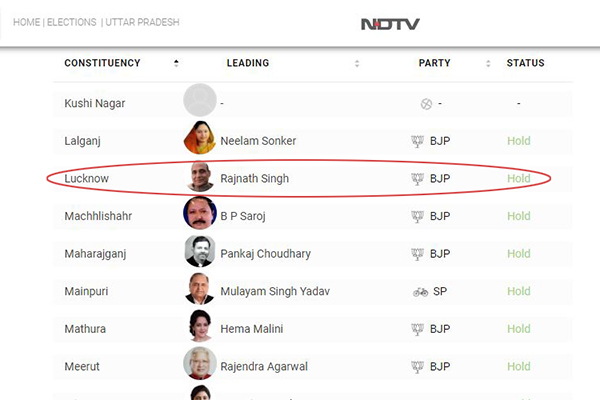
Task: Open the Hema Malini photo thumbnail
Action: [x=200, y=326]
